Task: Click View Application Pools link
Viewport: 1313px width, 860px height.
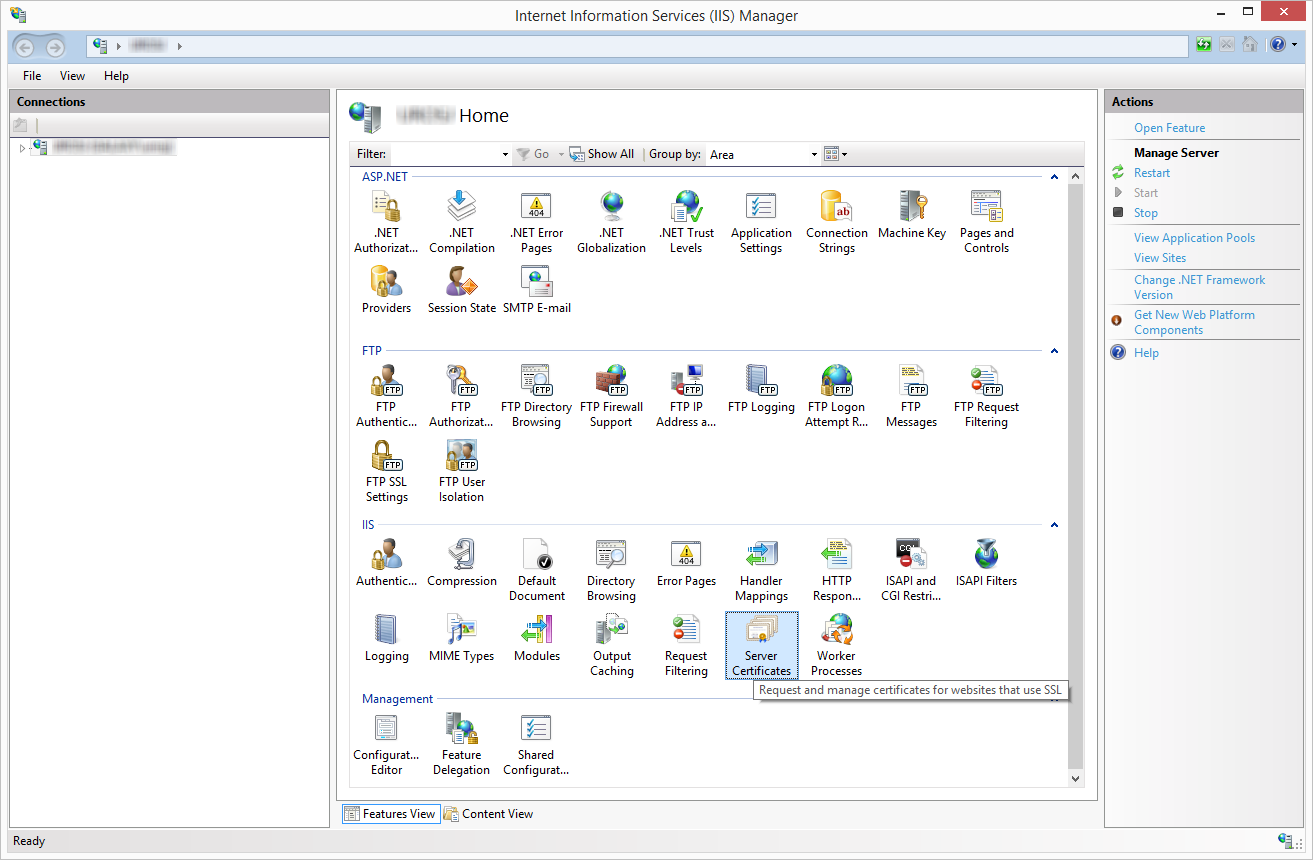Action: pos(1194,238)
